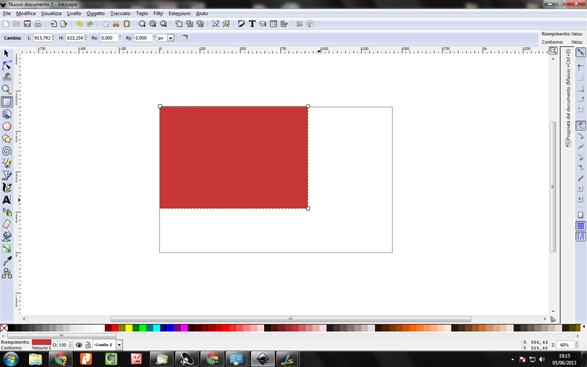Screen dimensions: 587x367
Task: Open the Oggetto menu
Action: pyautogui.click(x=96, y=13)
